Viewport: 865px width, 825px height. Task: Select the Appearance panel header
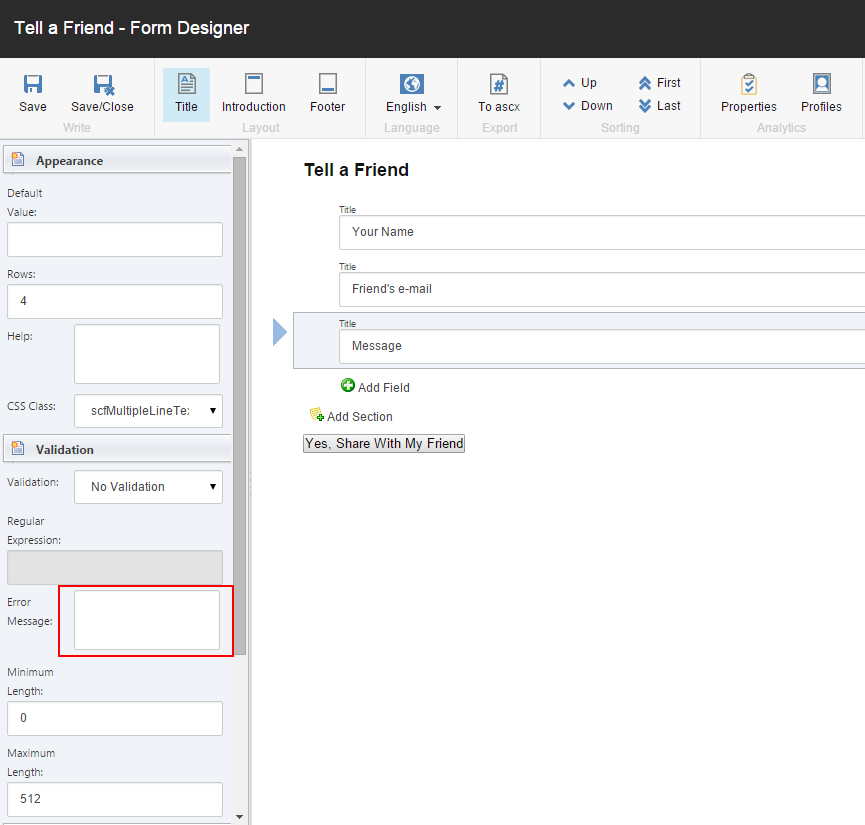68,160
